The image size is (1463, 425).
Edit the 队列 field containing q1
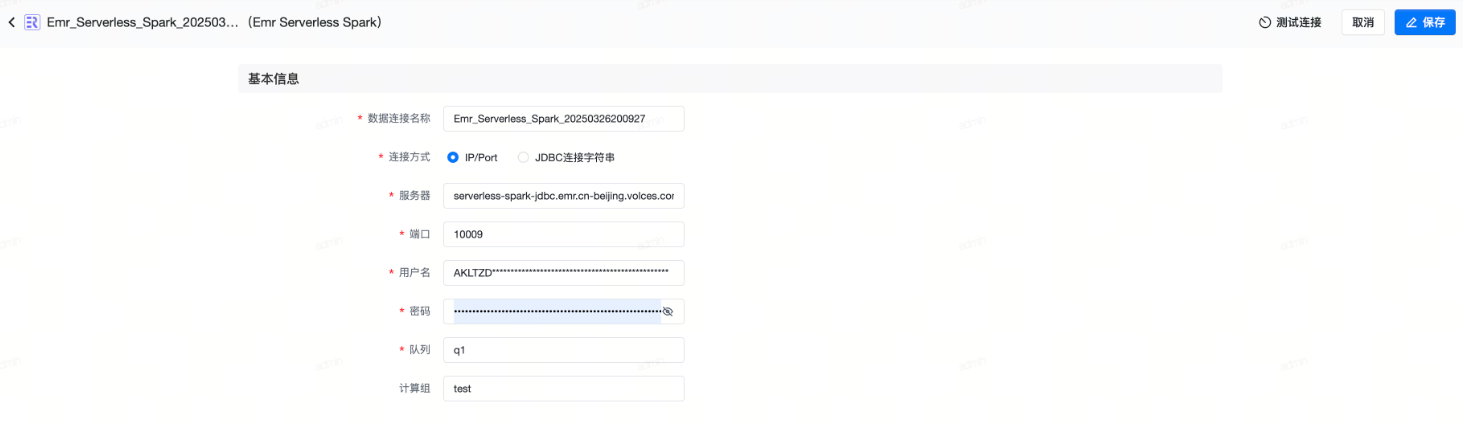coord(564,350)
